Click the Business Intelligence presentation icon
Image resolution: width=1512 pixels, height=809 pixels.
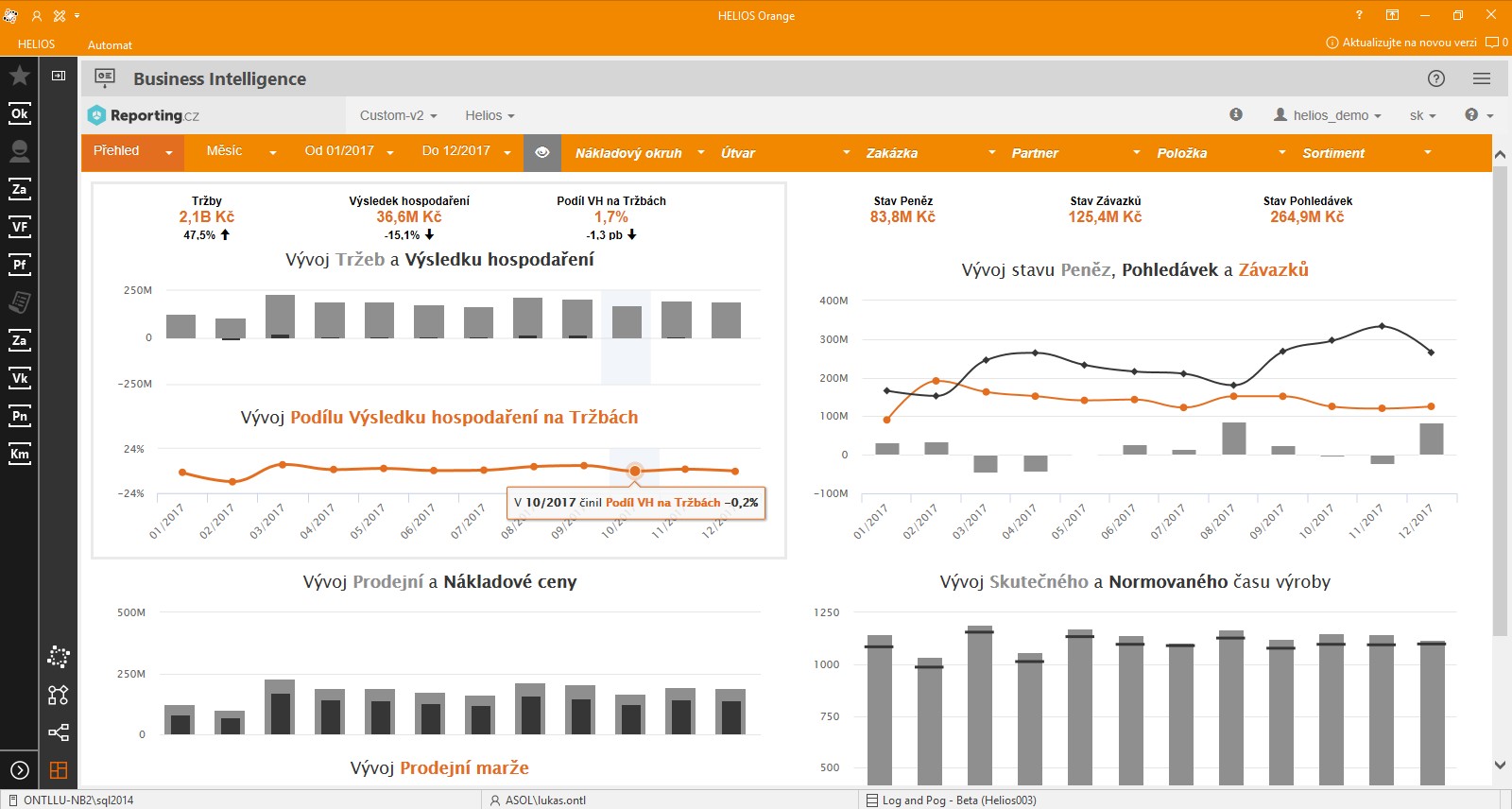(x=105, y=77)
